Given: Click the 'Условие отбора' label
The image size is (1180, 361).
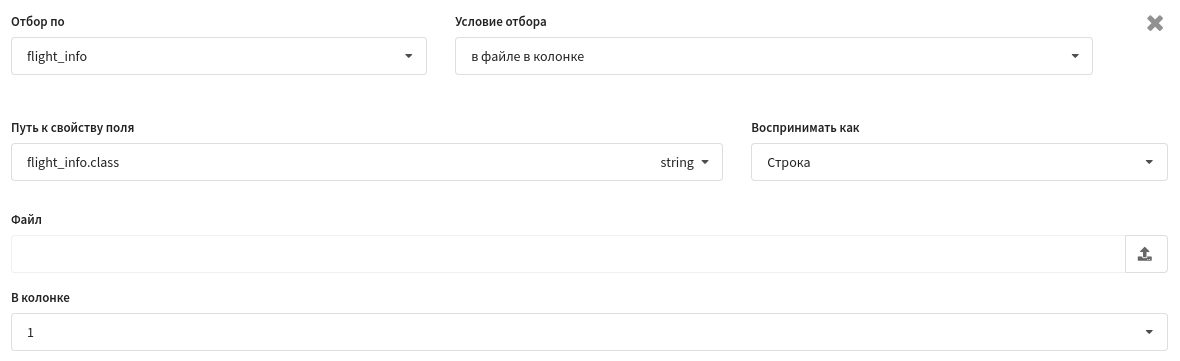Looking at the screenshot, I should (501, 22).
